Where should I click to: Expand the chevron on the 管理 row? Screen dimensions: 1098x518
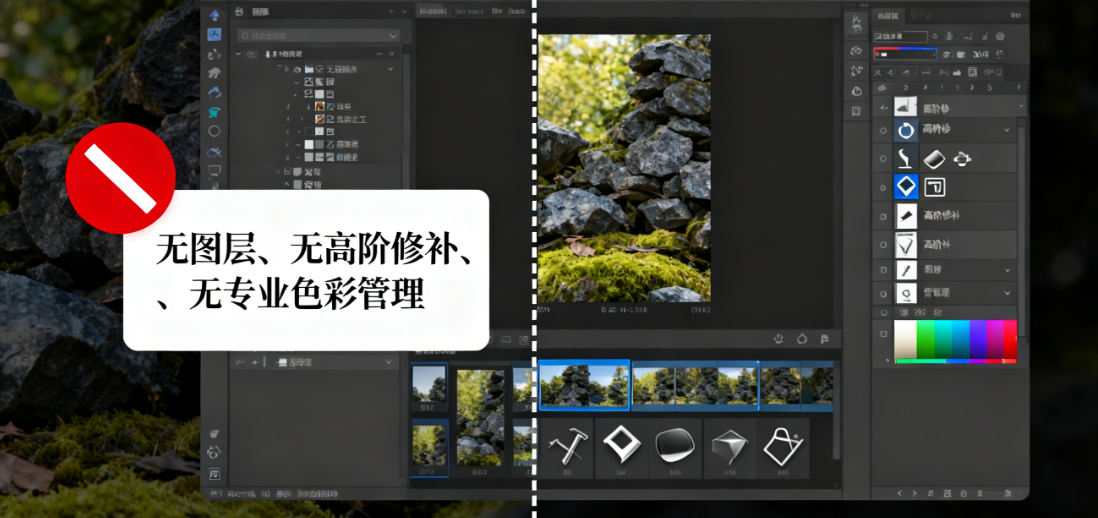click(x=1007, y=293)
